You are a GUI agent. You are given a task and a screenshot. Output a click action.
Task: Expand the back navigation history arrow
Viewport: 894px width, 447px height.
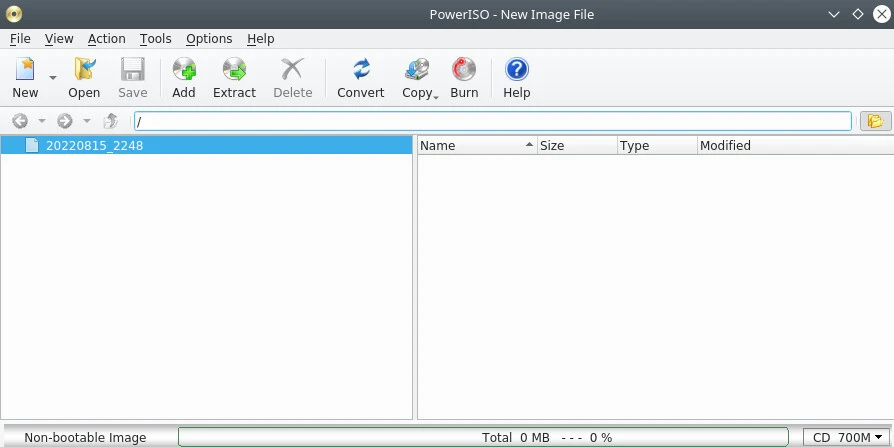click(x=42, y=121)
